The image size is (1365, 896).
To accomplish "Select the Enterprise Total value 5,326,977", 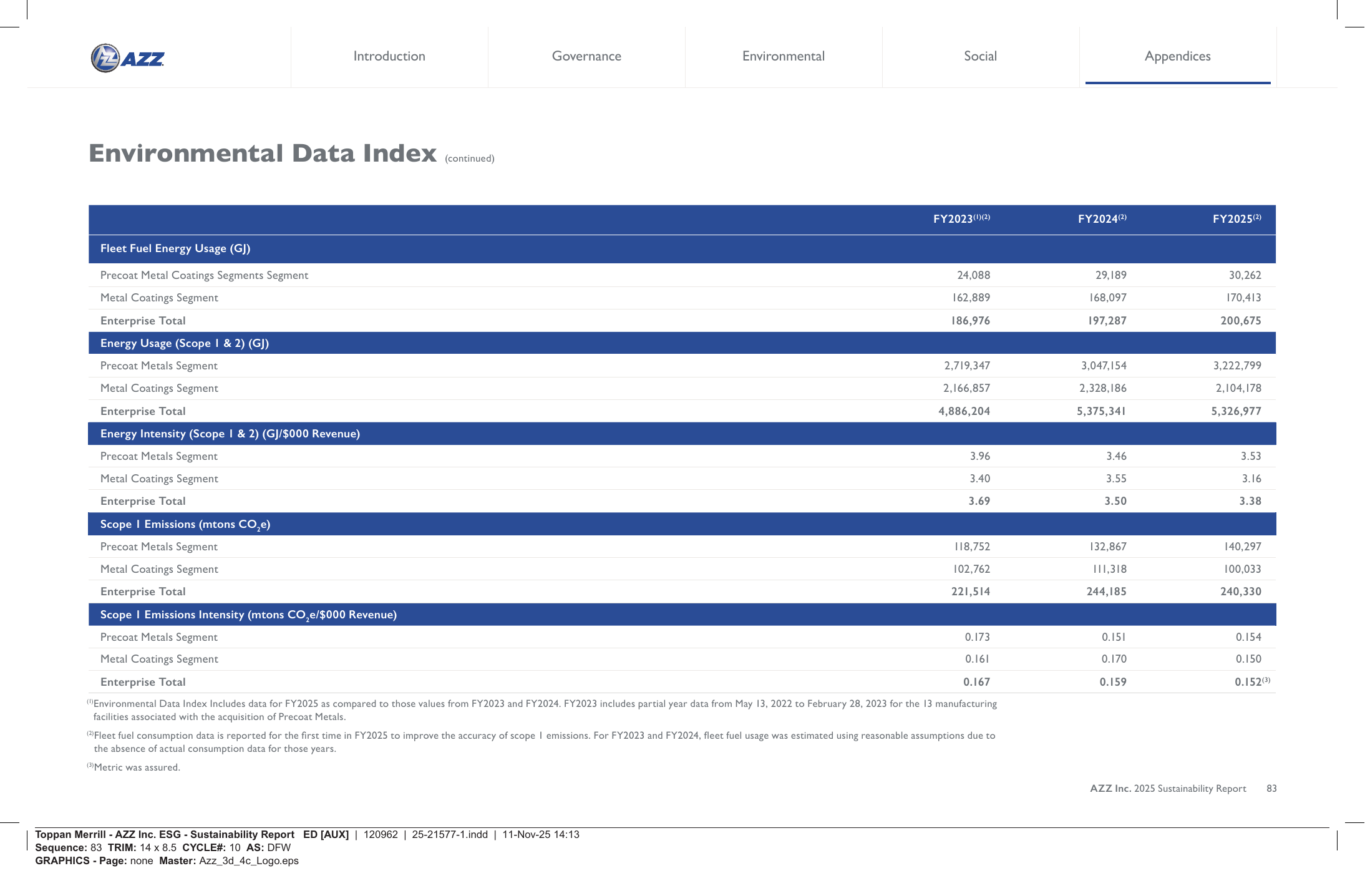I will 1236,411.
